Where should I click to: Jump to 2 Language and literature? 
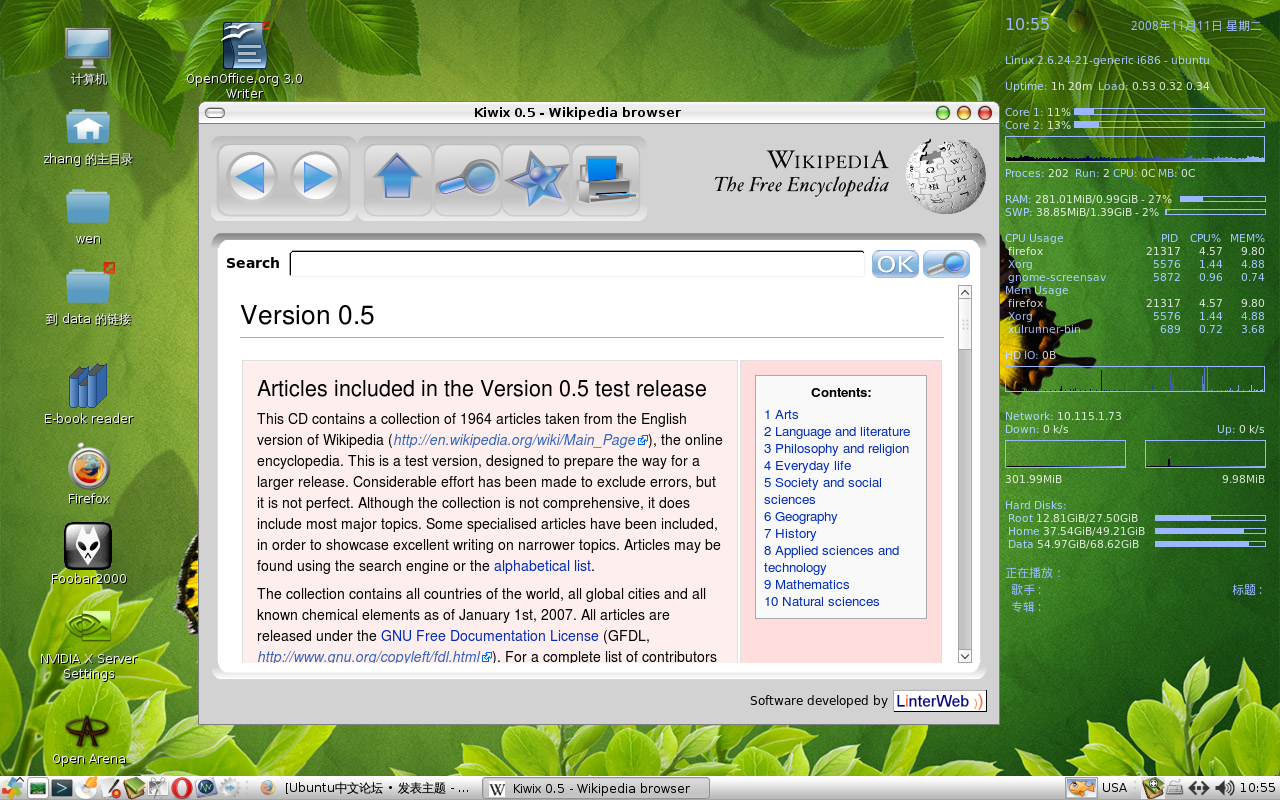(837, 431)
